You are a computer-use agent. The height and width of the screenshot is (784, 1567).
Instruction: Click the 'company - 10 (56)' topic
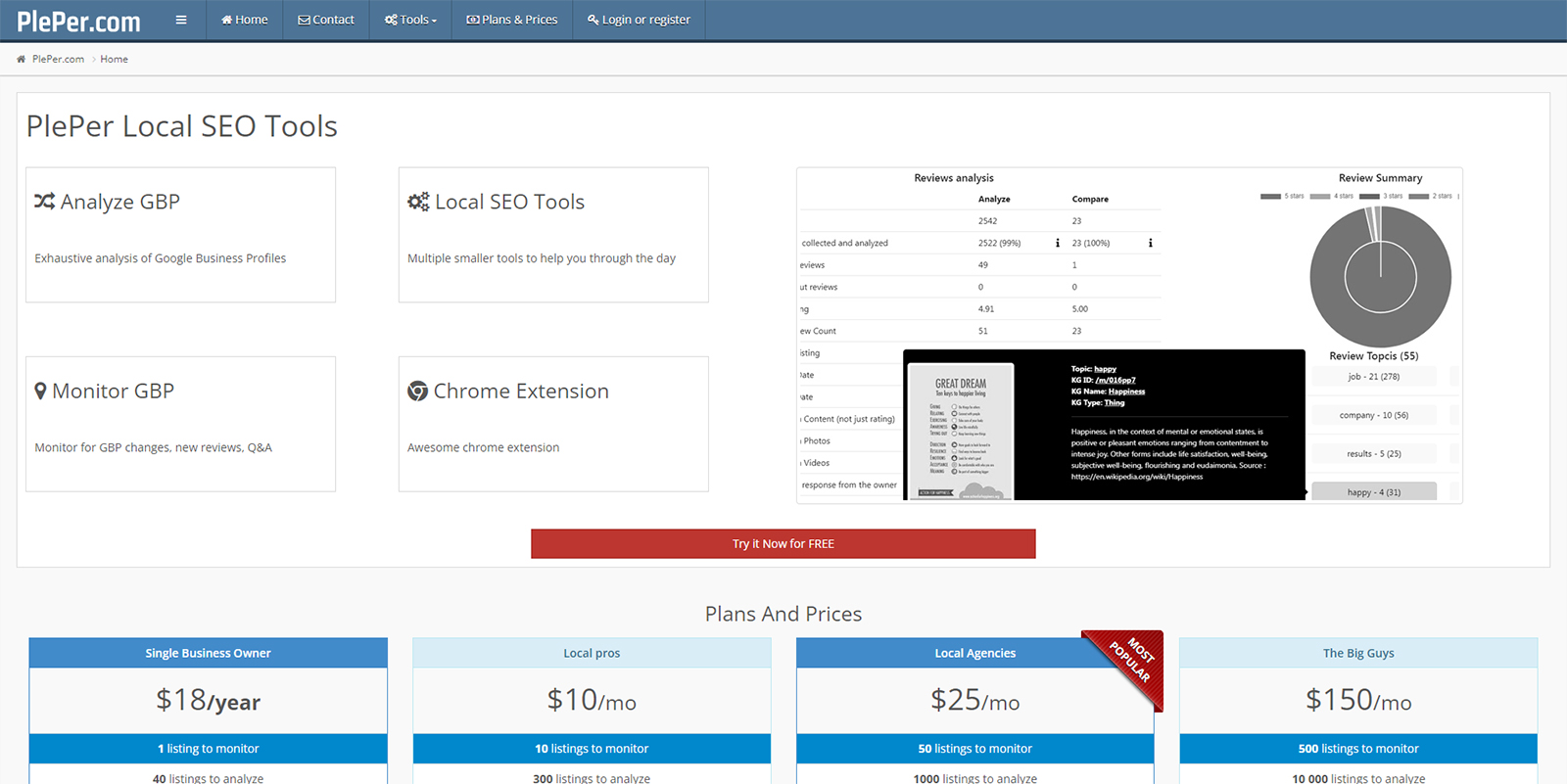1374,415
